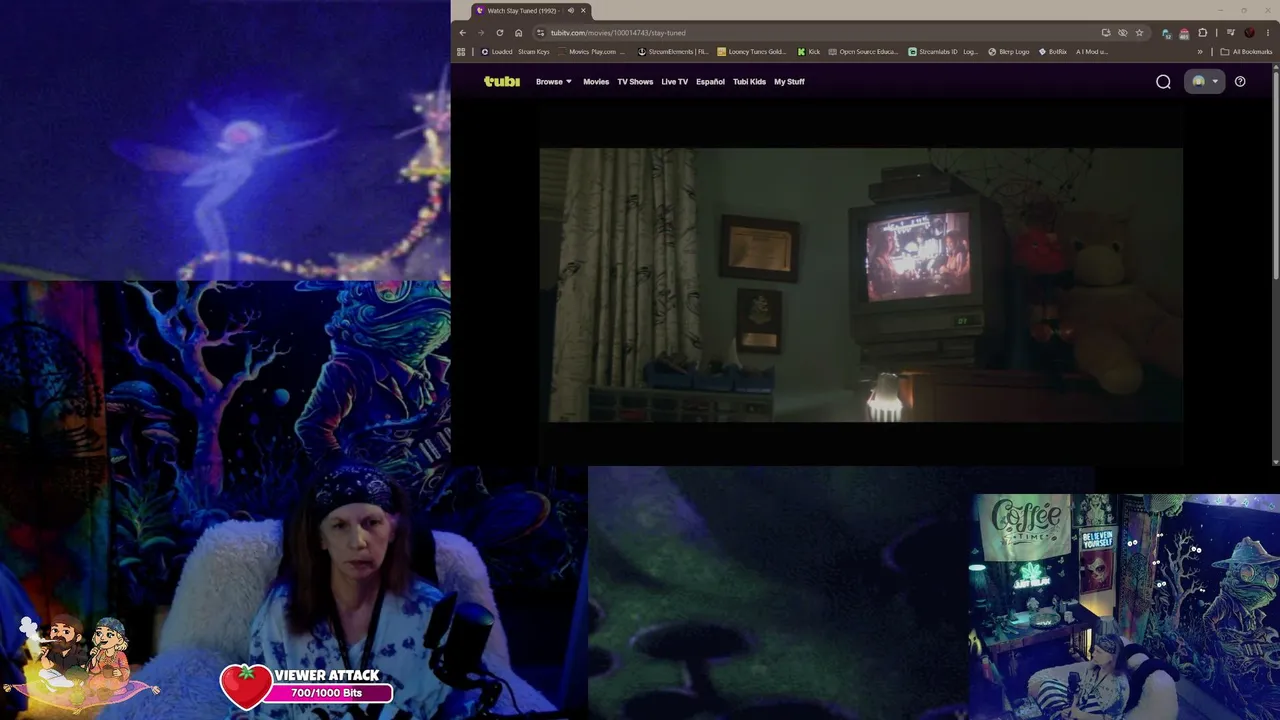Switch to Live TV
This screenshot has height=720, width=1280.
click(675, 82)
